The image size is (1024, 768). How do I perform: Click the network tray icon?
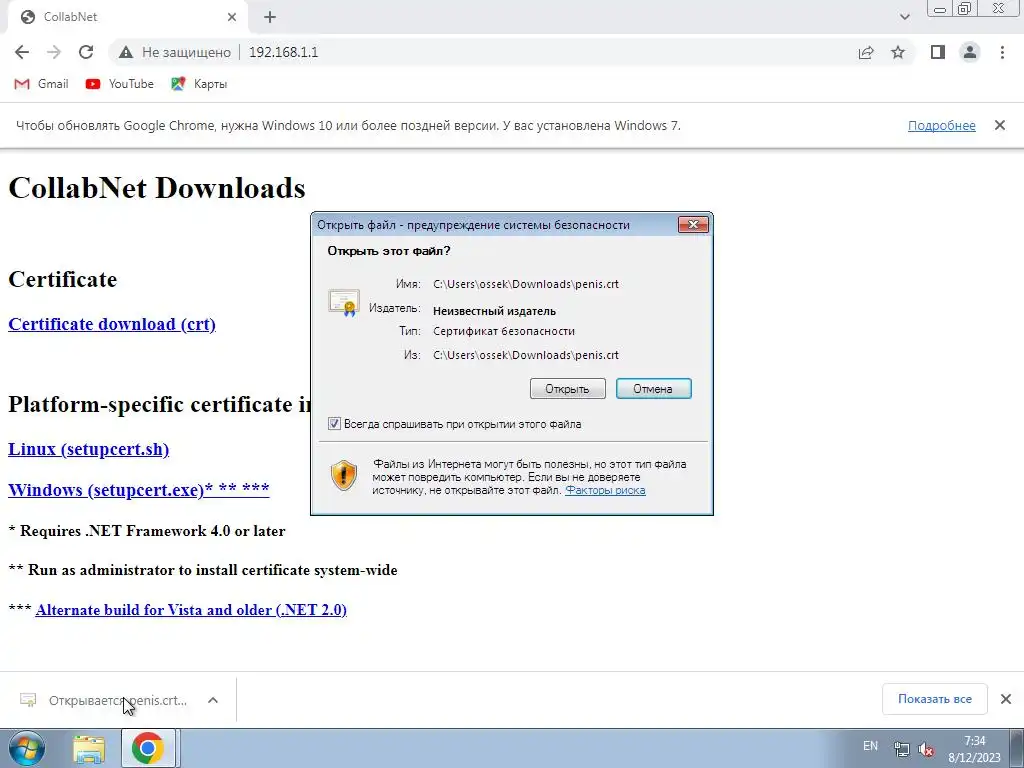[902, 749]
